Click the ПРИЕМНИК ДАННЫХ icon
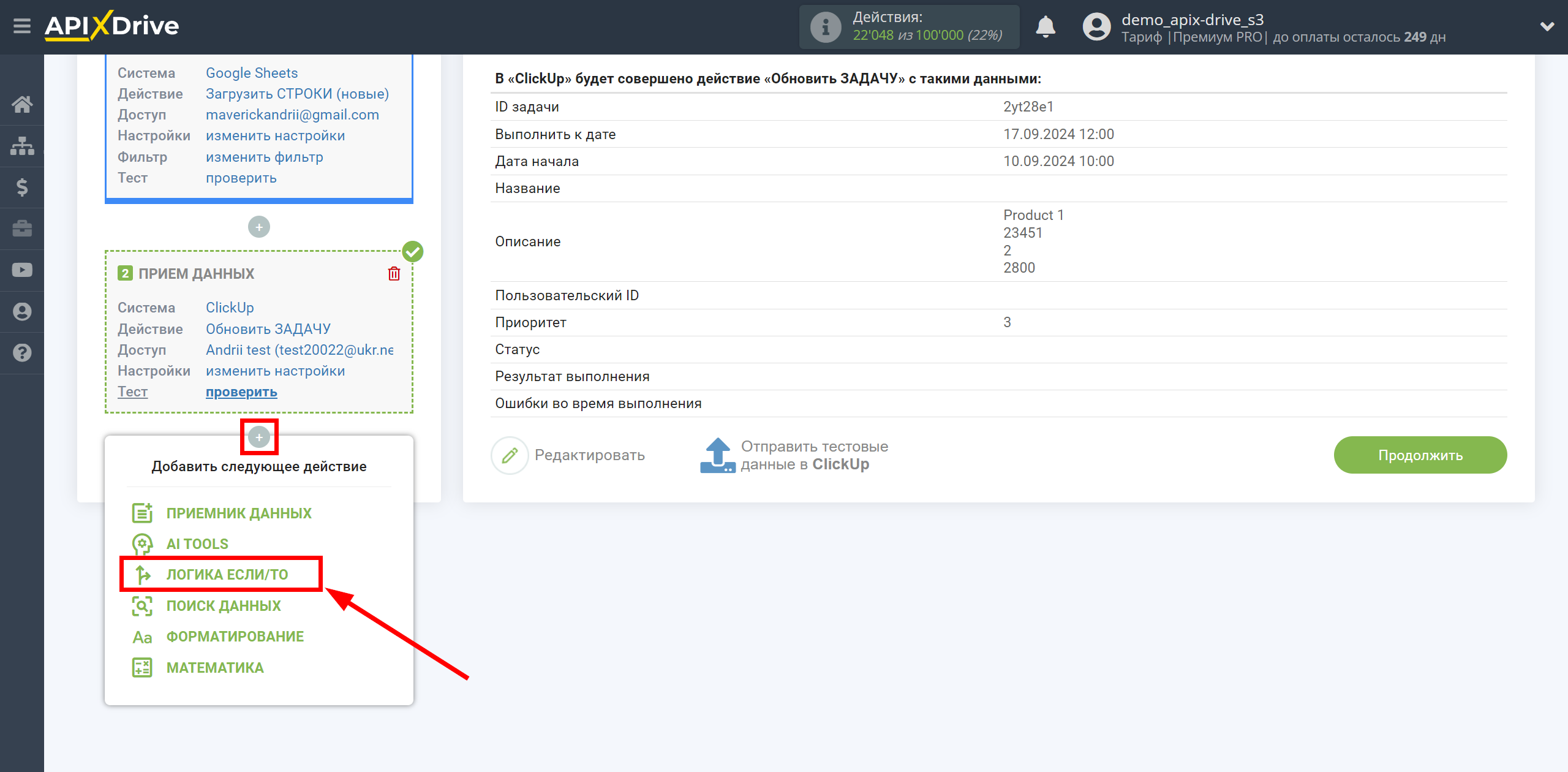Viewport: 1568px width, 772px height. click(142, 513)
